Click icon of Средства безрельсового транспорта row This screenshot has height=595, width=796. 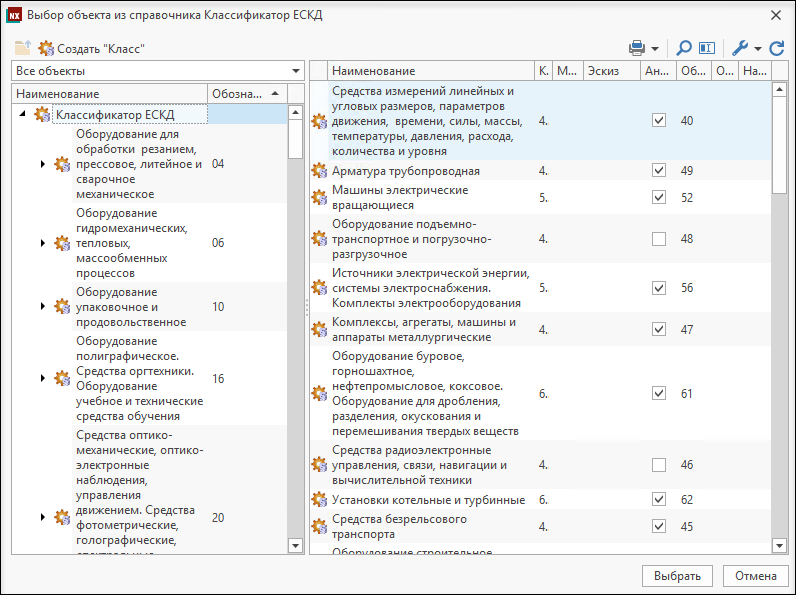pyautogui.click(x=319, y=526)
